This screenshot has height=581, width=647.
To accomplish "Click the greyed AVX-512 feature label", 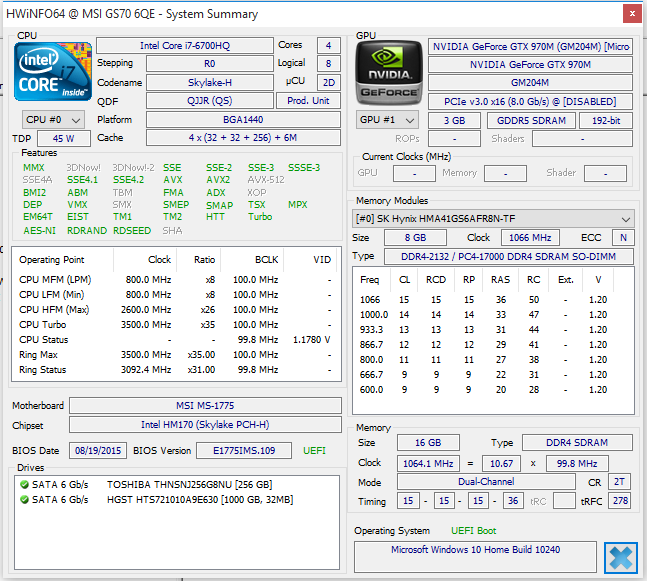I will (266, 180).
